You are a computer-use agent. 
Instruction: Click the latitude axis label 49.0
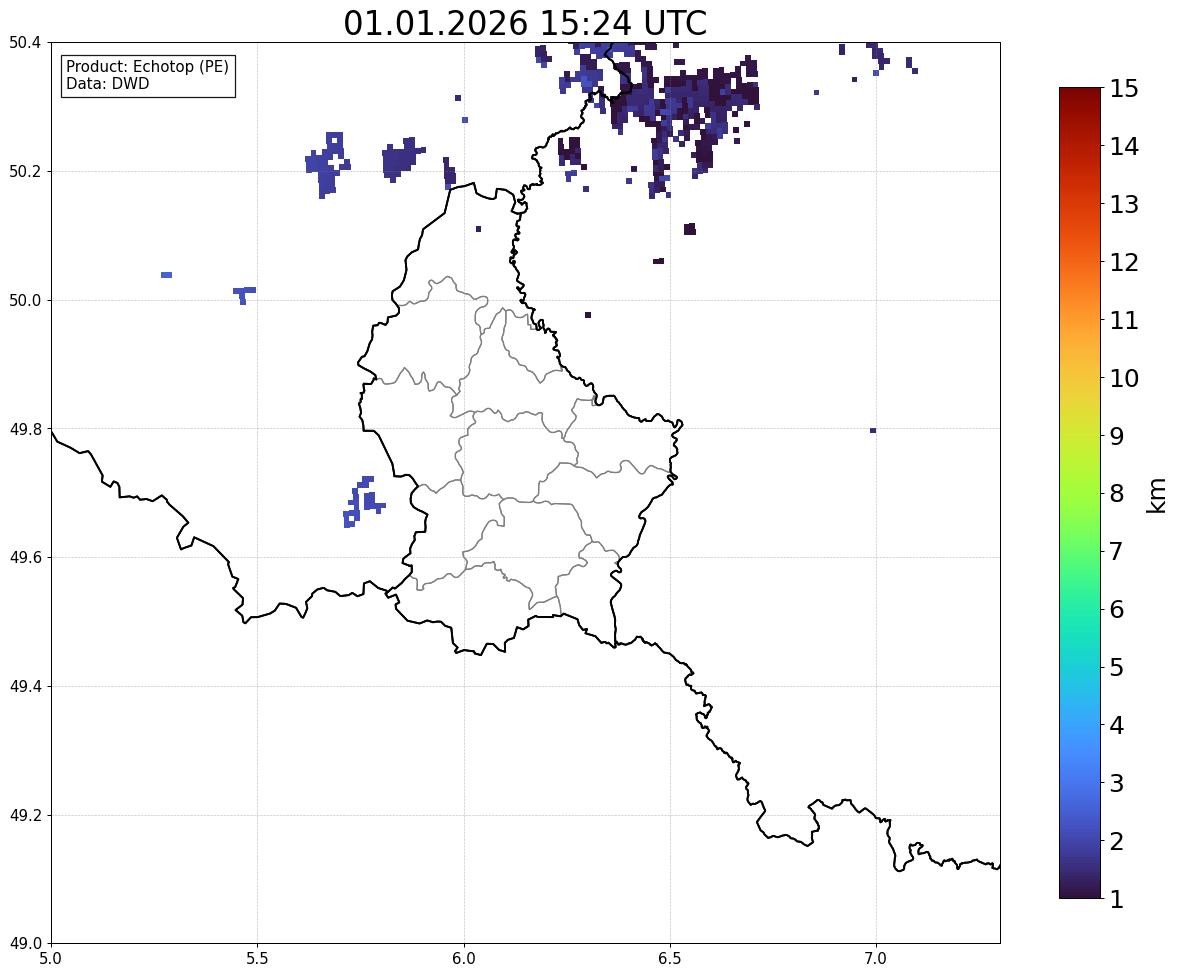click(x=24, y=944)
